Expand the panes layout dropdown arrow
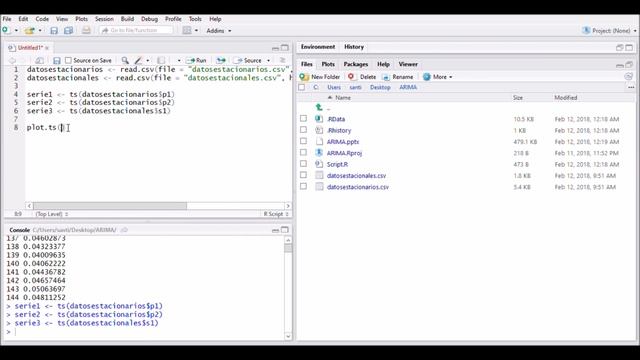 (x=196, y=31)
